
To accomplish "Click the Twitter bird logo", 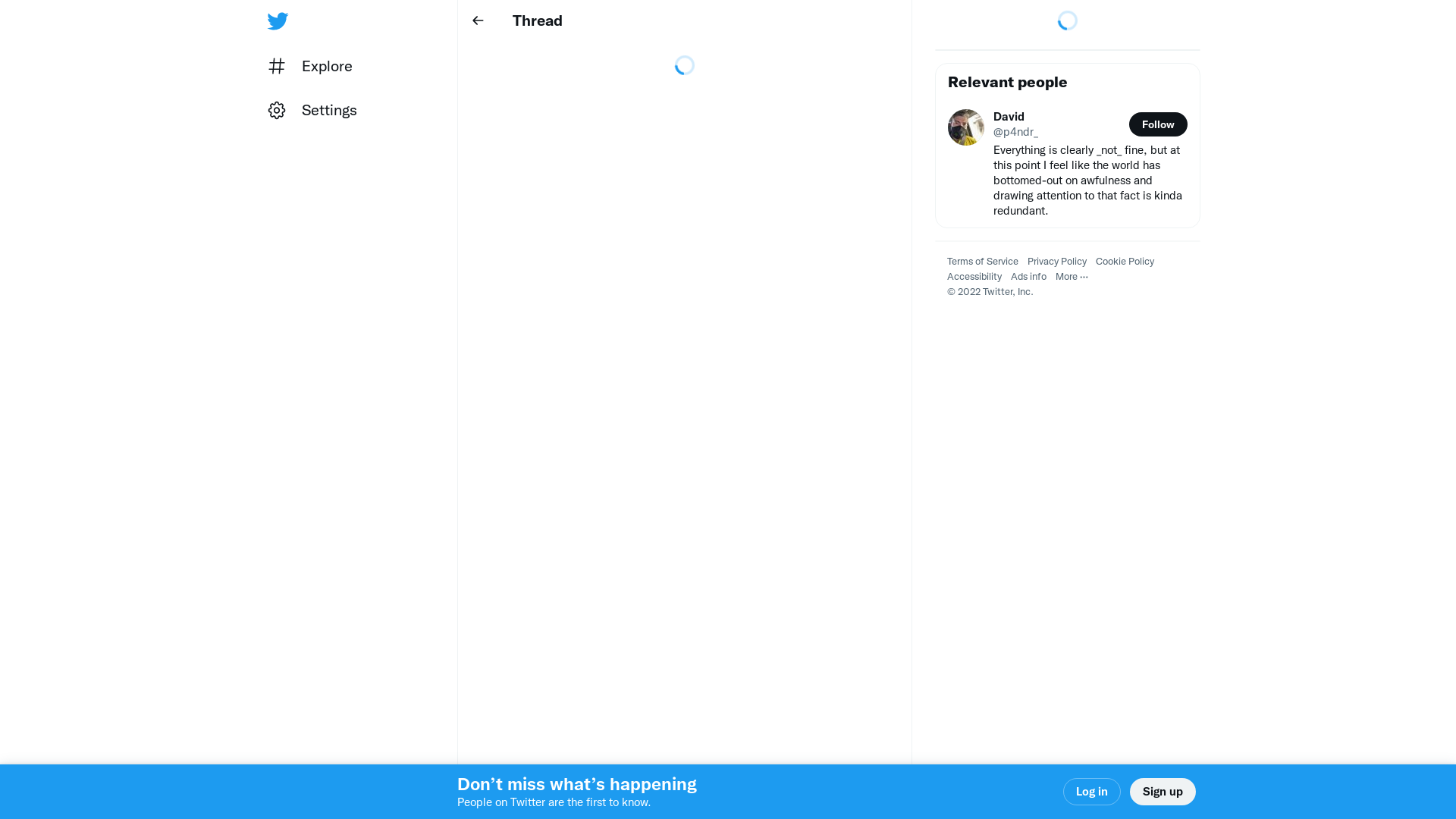I will click(x=278, y=21).
